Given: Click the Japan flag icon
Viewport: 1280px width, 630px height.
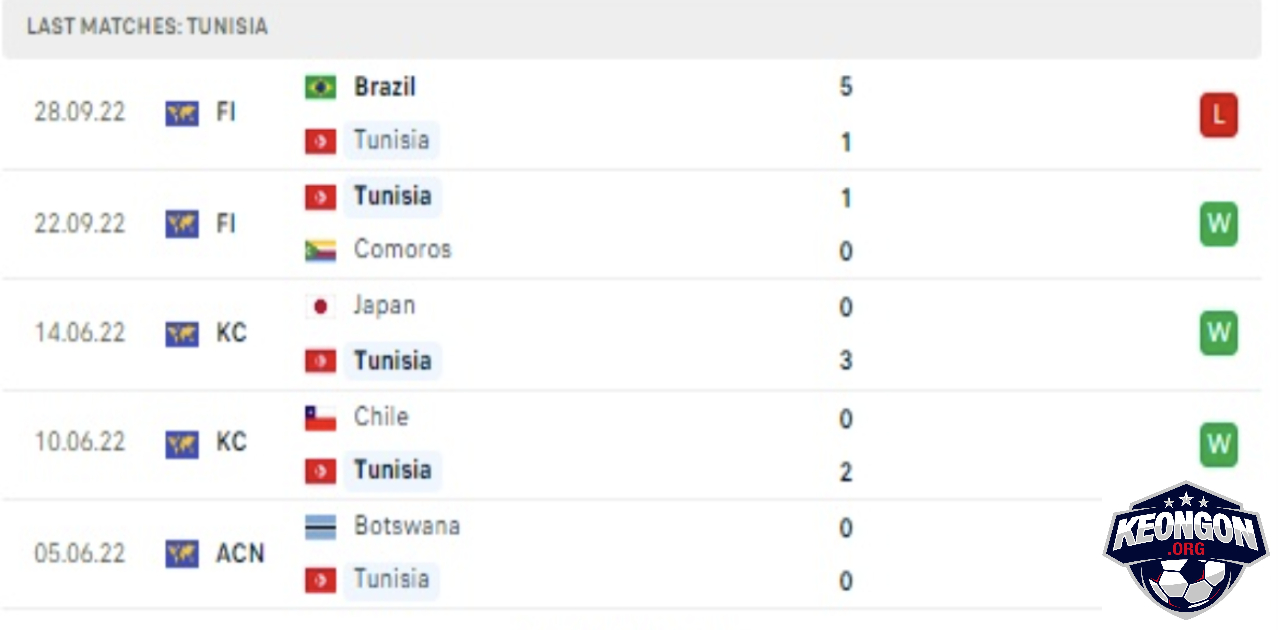Looking at the screenshot, I should click(x=320, y=306).
